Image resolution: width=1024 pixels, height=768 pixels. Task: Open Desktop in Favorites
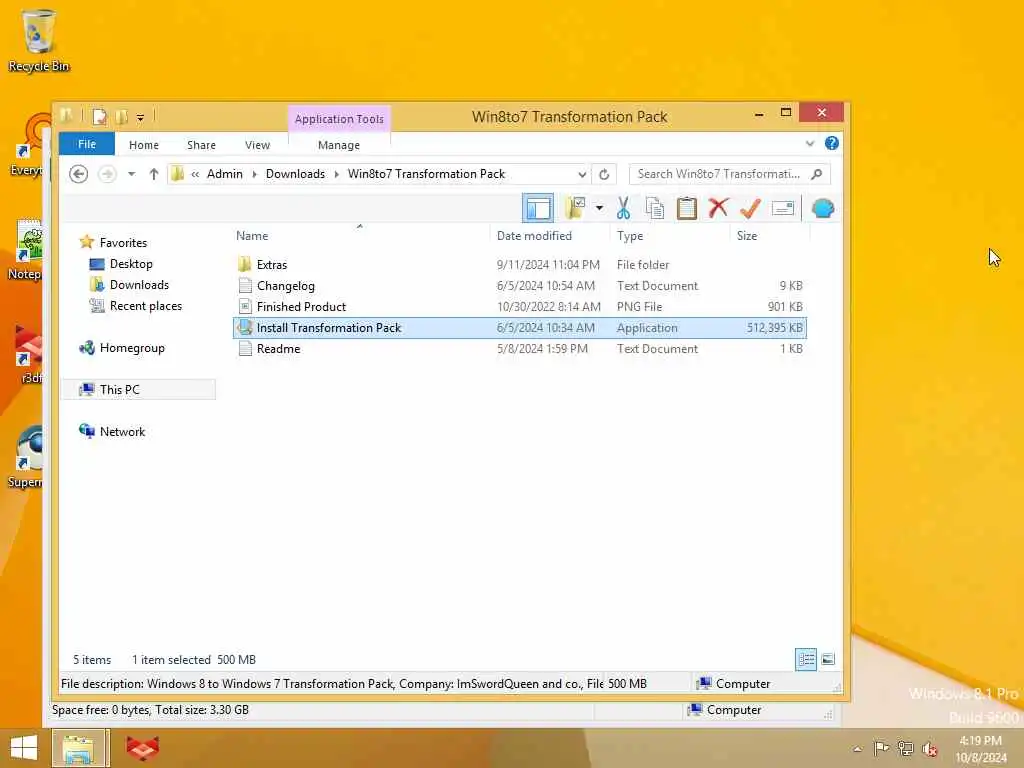[x=131, y=264]
